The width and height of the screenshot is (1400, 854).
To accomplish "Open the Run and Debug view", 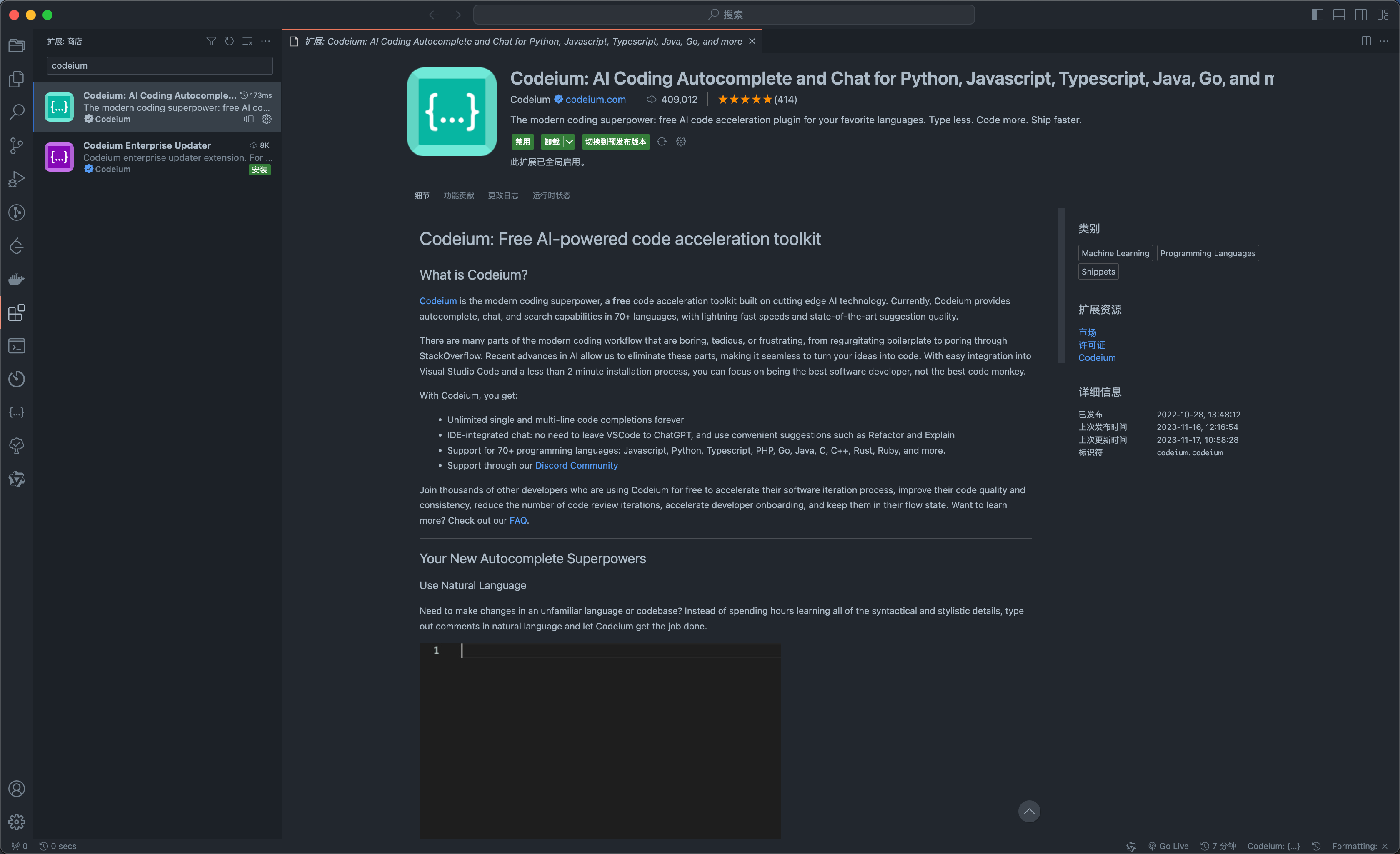I will pos(17,179).
